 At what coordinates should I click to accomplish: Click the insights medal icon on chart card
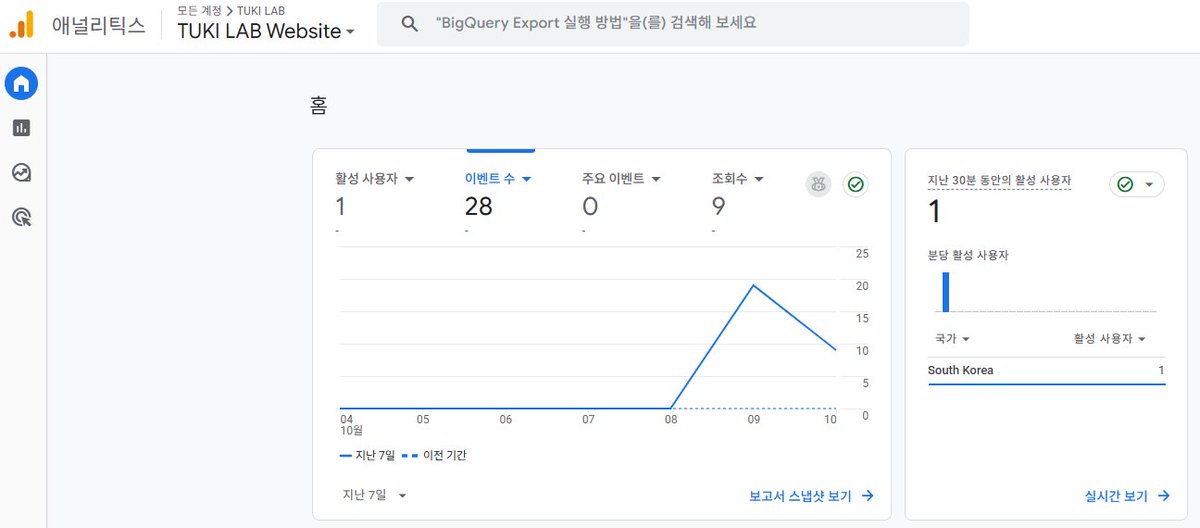(819, 184)
